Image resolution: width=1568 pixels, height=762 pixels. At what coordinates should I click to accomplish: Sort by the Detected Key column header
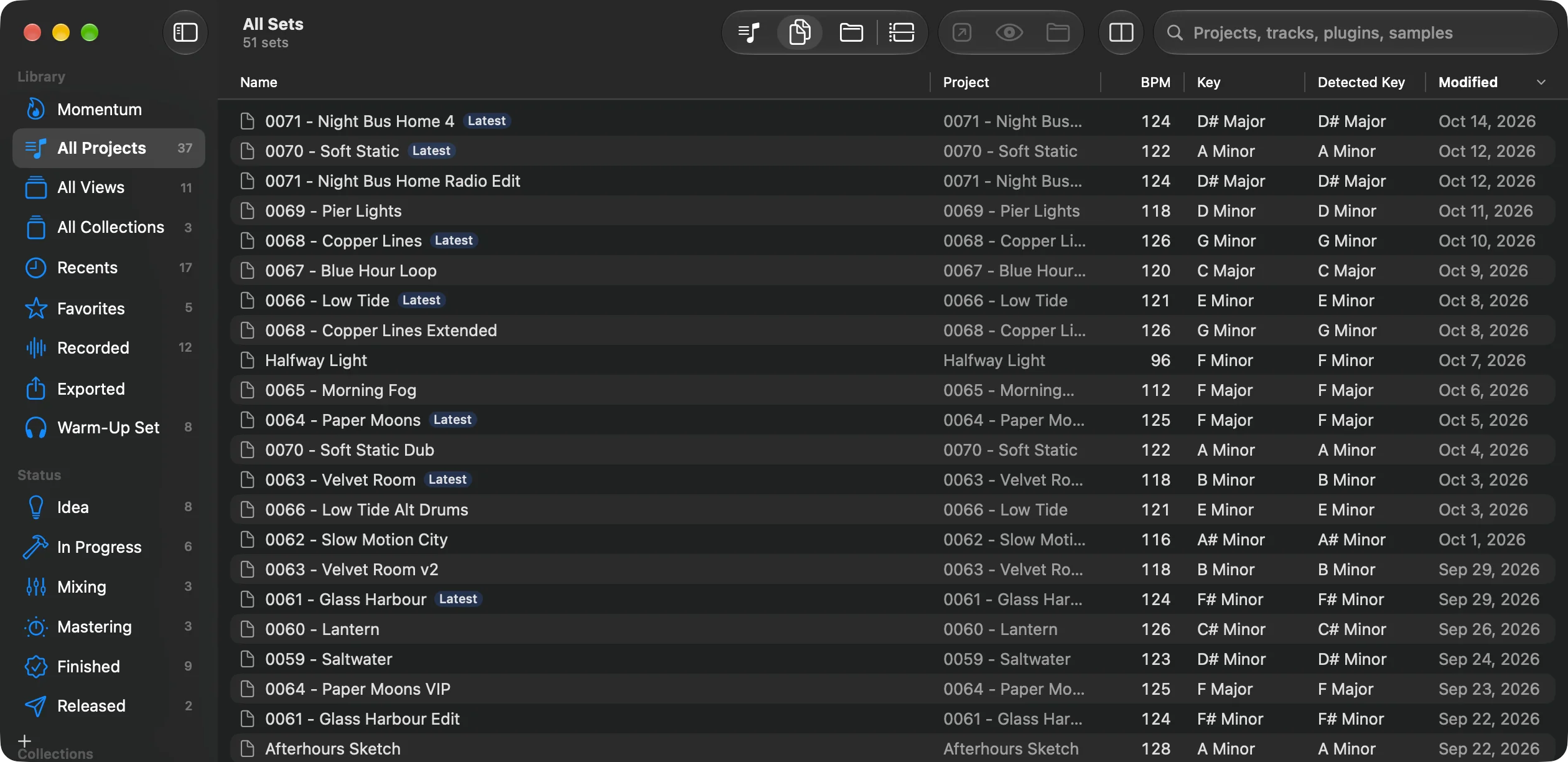click(1361, 82)
